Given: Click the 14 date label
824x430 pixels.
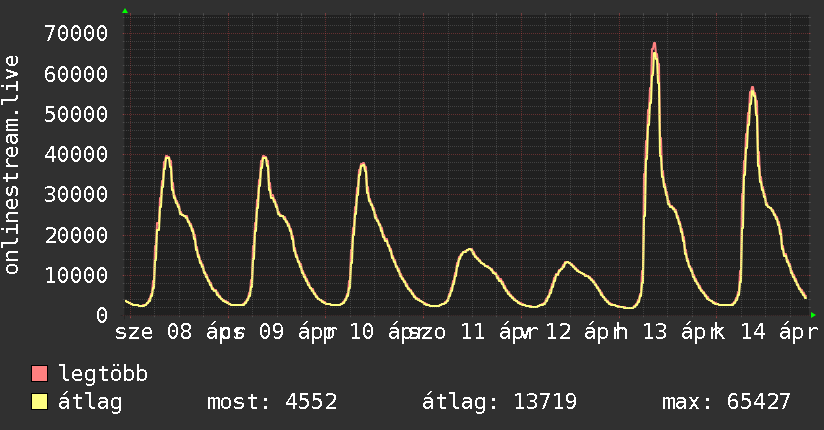Looking at the screenshot, I should point(753,332).
